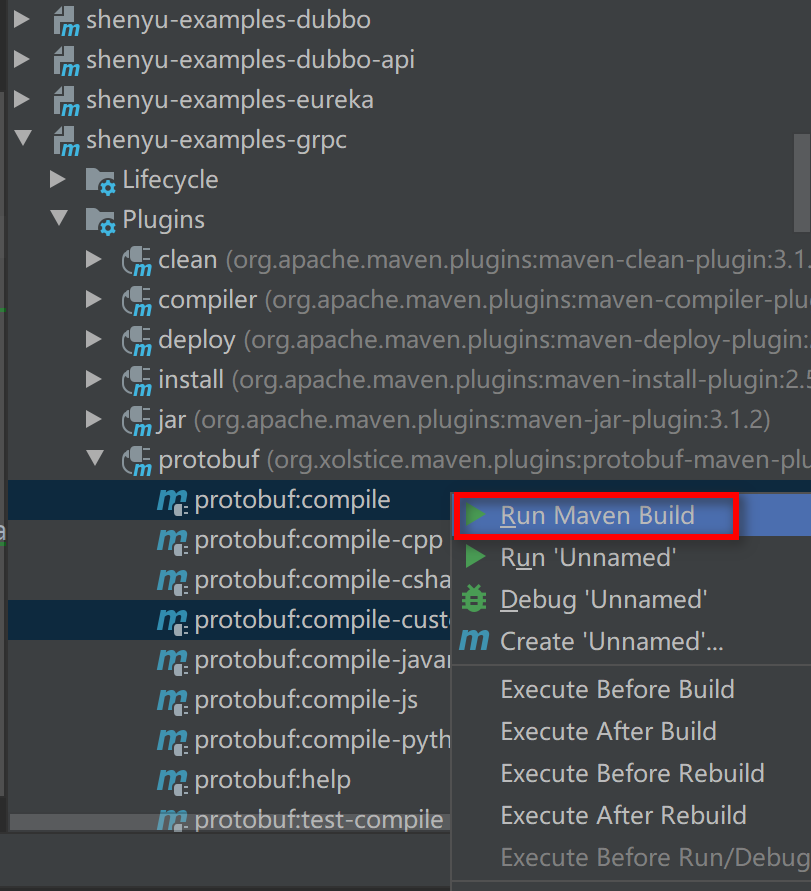811x891 pixels.
Task: Click the protobuf:help goal icon
Action: [172, 781]
